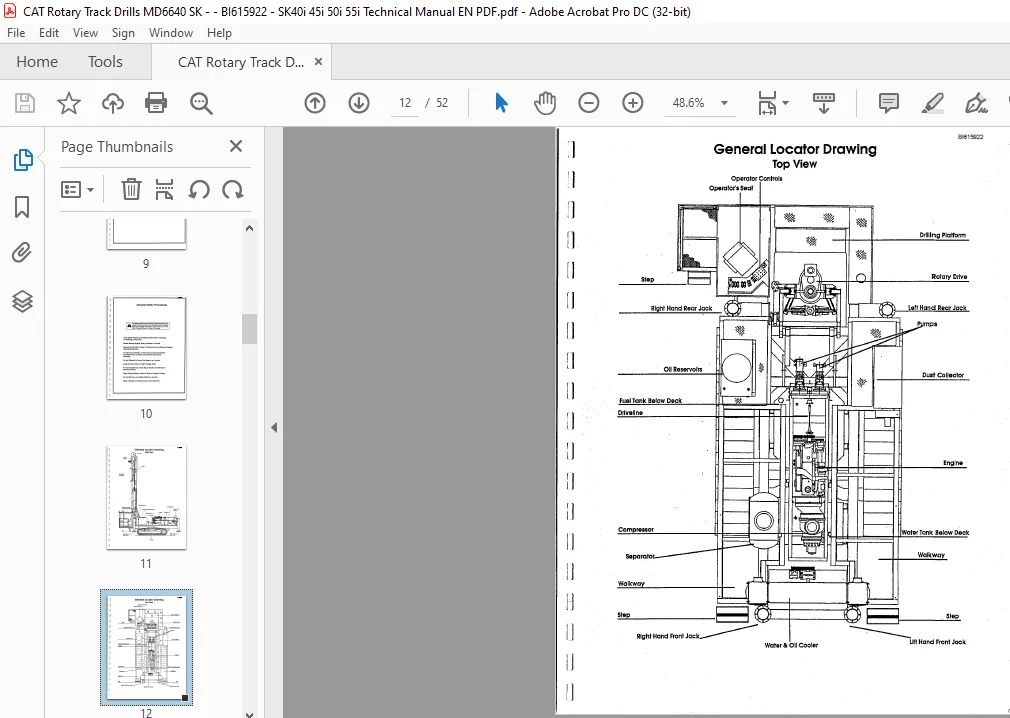Click the 'Separator' label in drawing
Screen dimensions: 1010x718
point(640,556)
